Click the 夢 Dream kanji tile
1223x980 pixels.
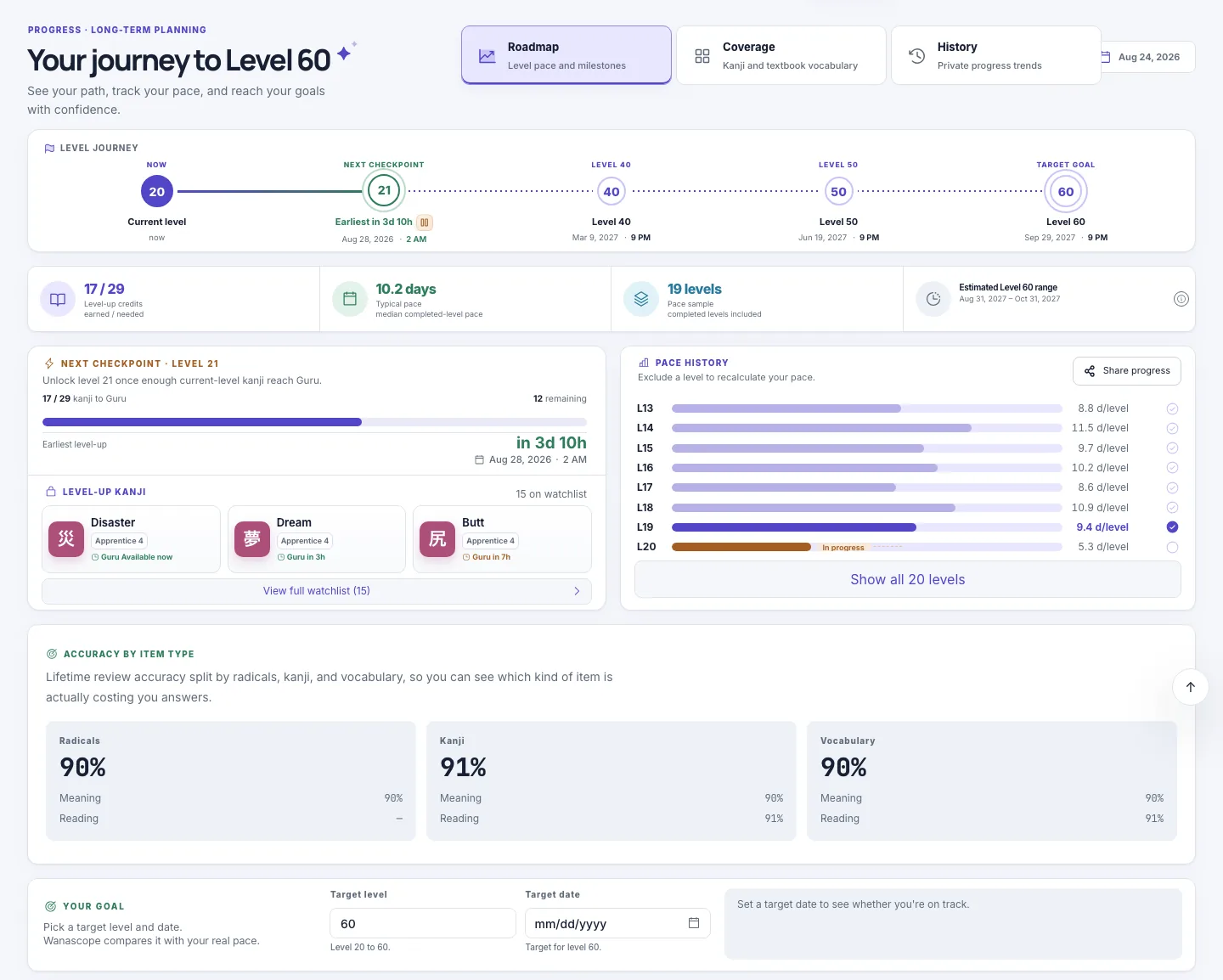point(316,539)
